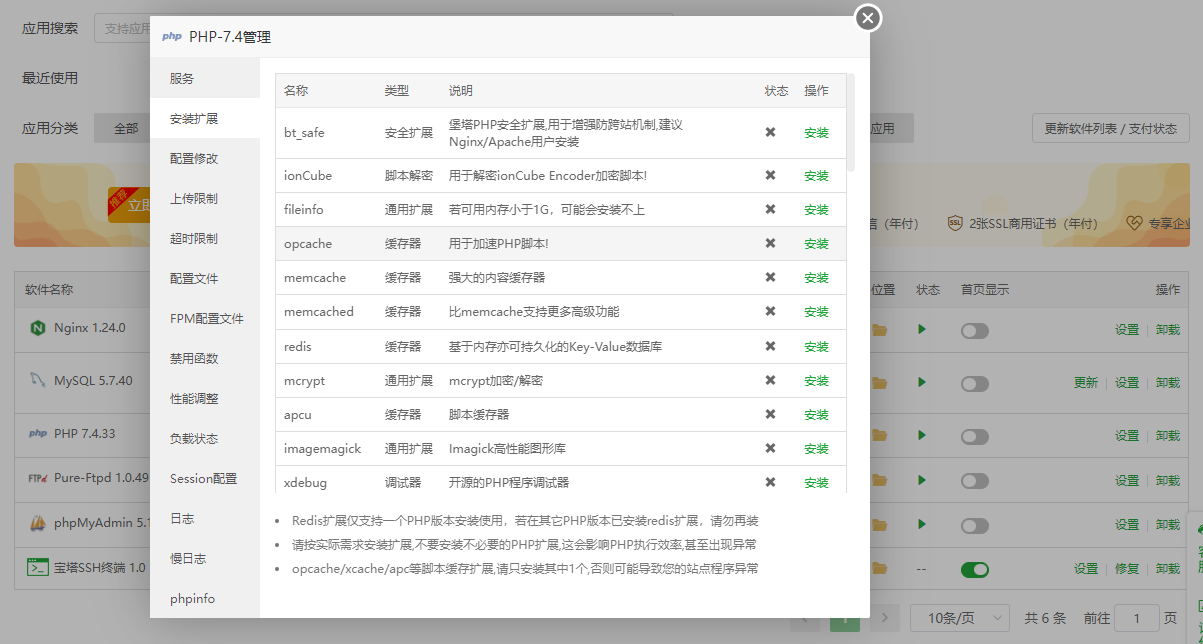Image resolution: width=1203 pixels, height=644 pixels.
Task: Click 安装 for the opcache extension
Action: click(816, 244)
